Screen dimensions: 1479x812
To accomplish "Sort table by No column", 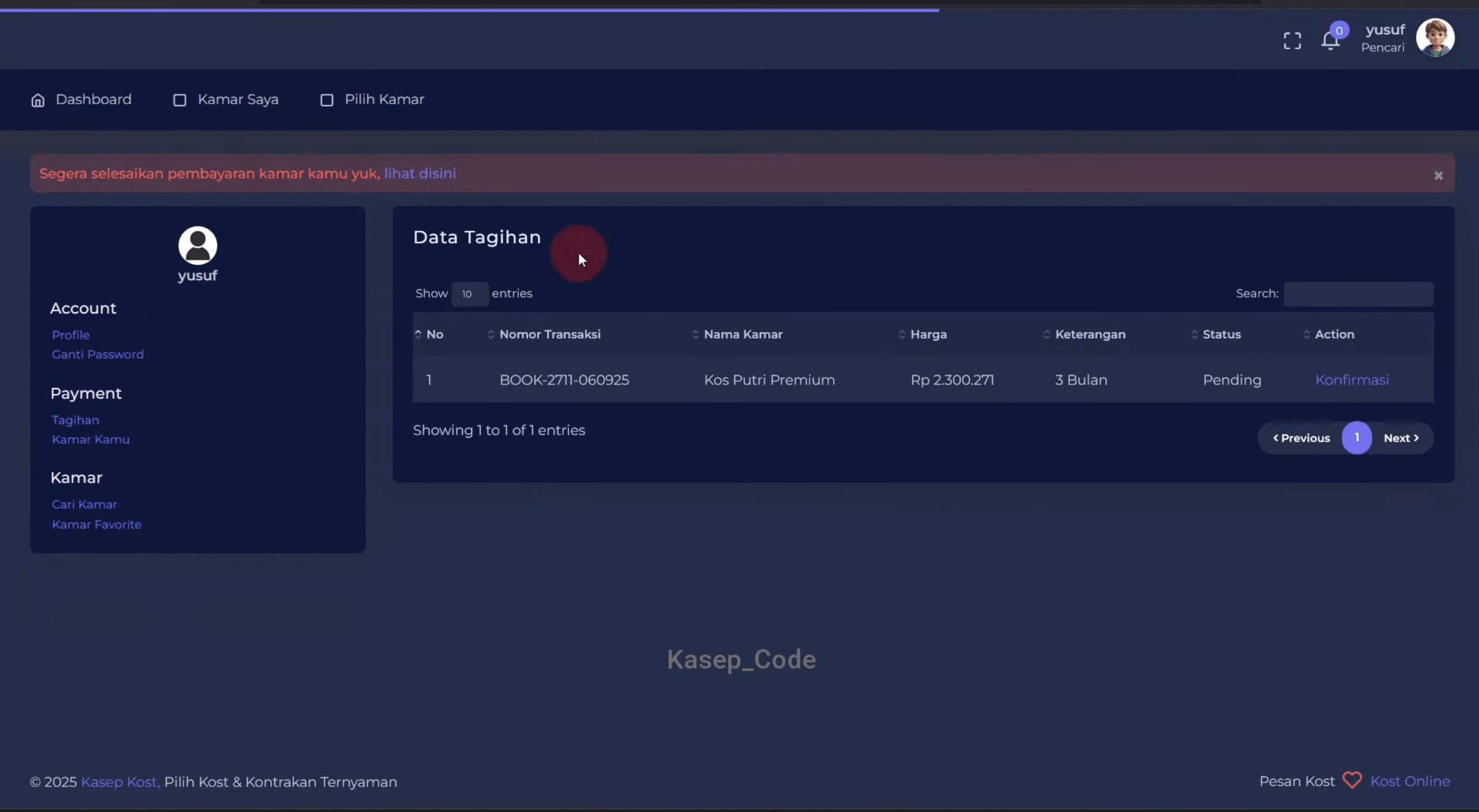I will tap(434, 334).
